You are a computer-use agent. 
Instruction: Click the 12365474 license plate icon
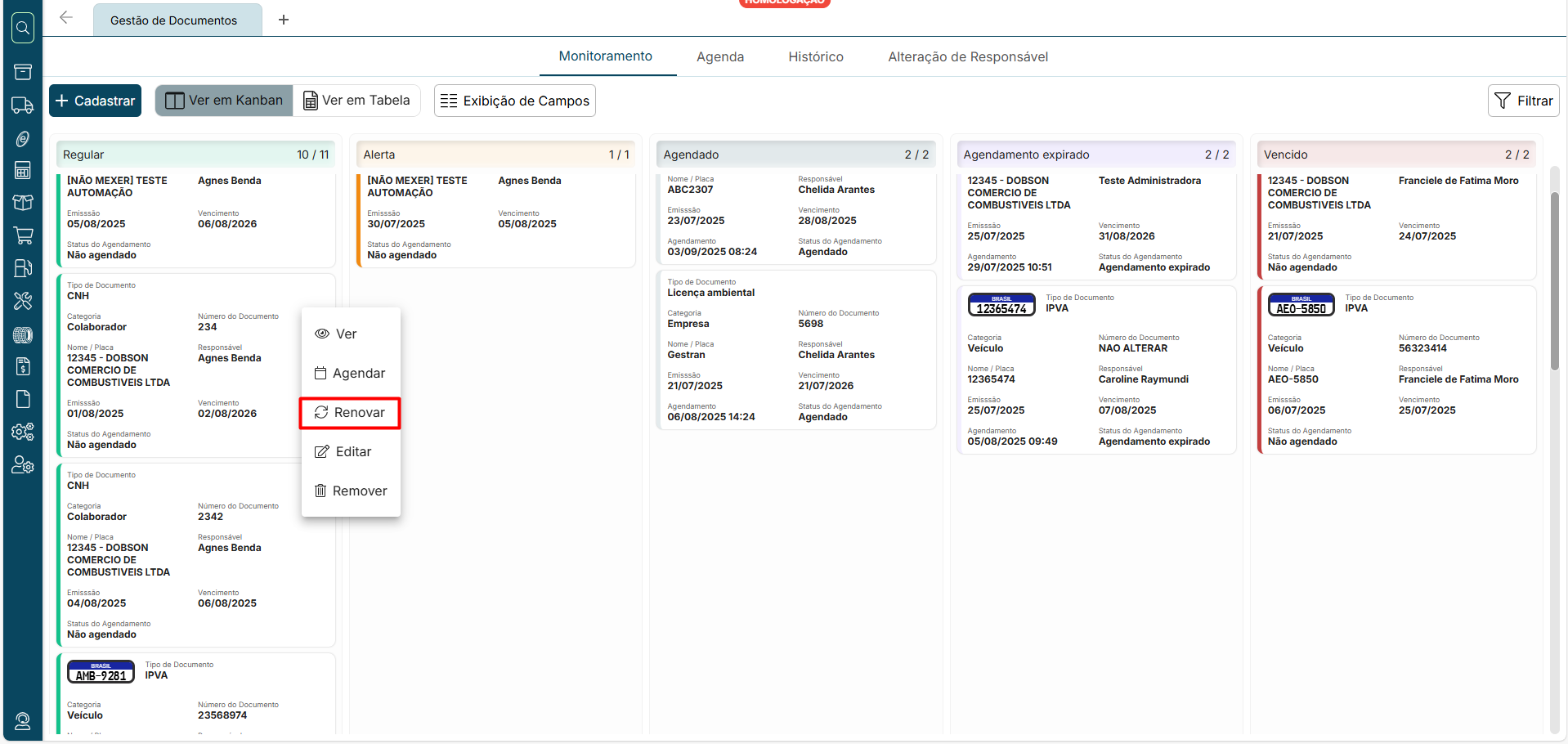[x=1001, y=305]
